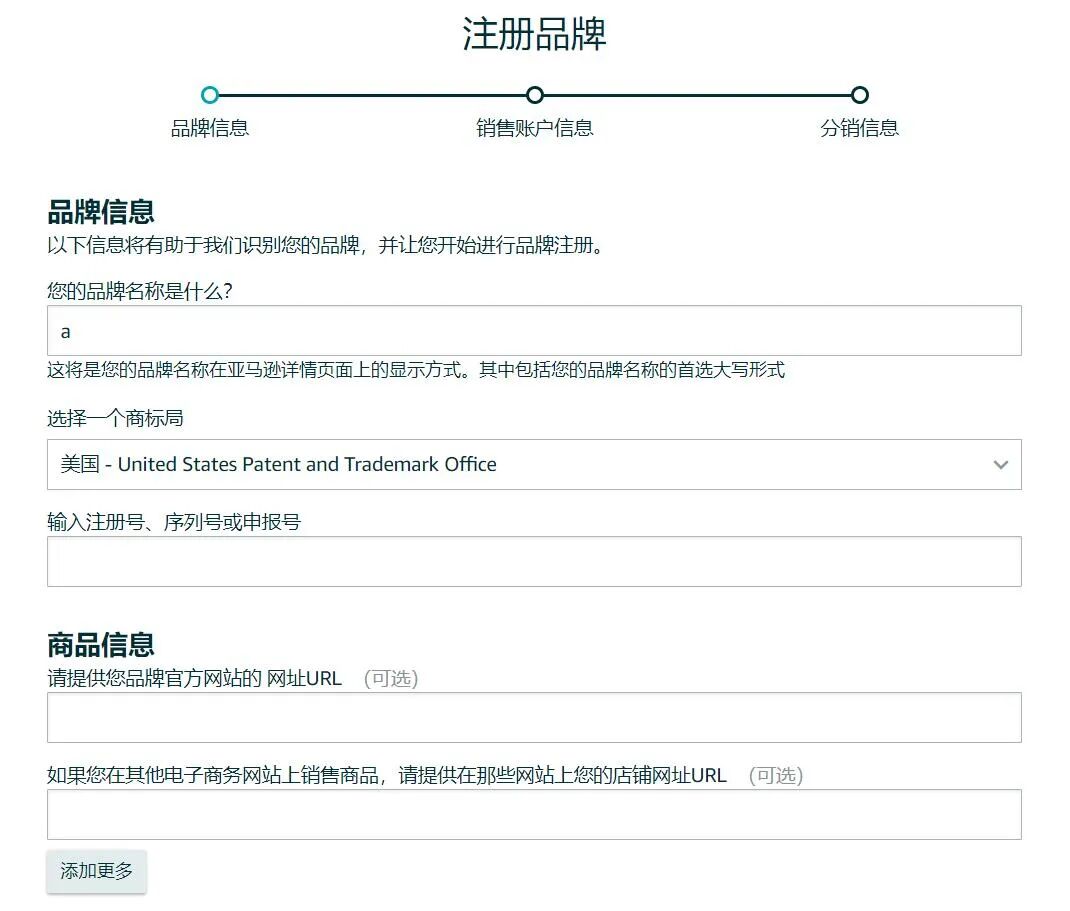Click the (可选) label beside 网址URL
This screenshot has width=1070, height=911.
pos(391,678)
